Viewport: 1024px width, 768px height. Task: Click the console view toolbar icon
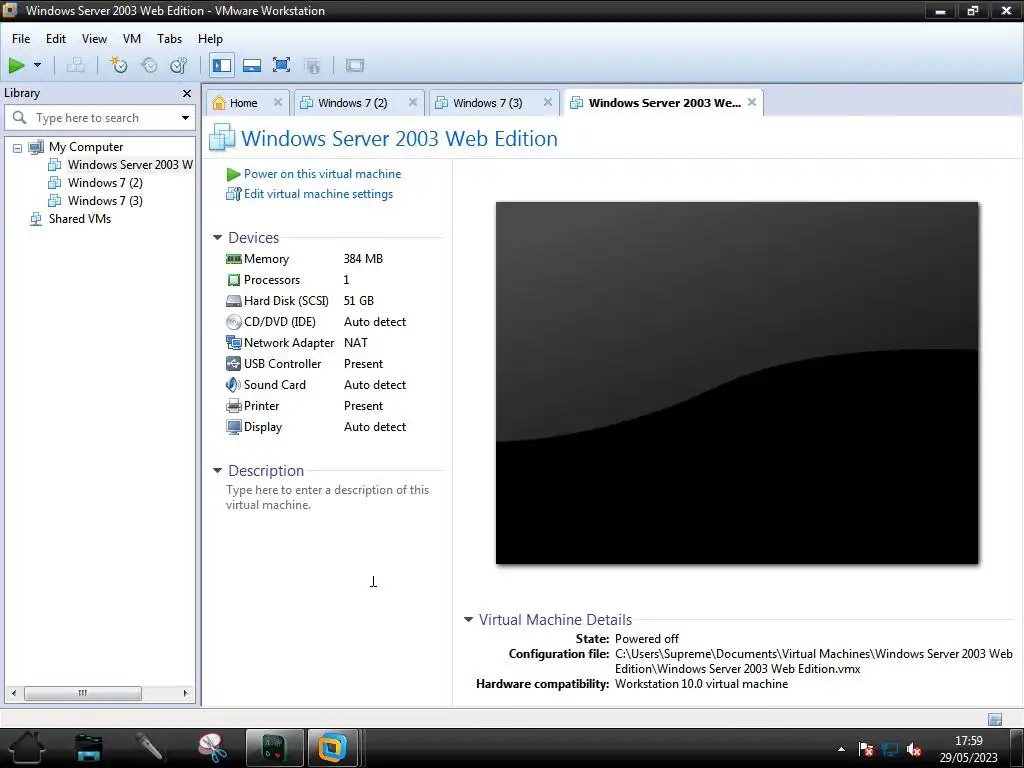355,65
